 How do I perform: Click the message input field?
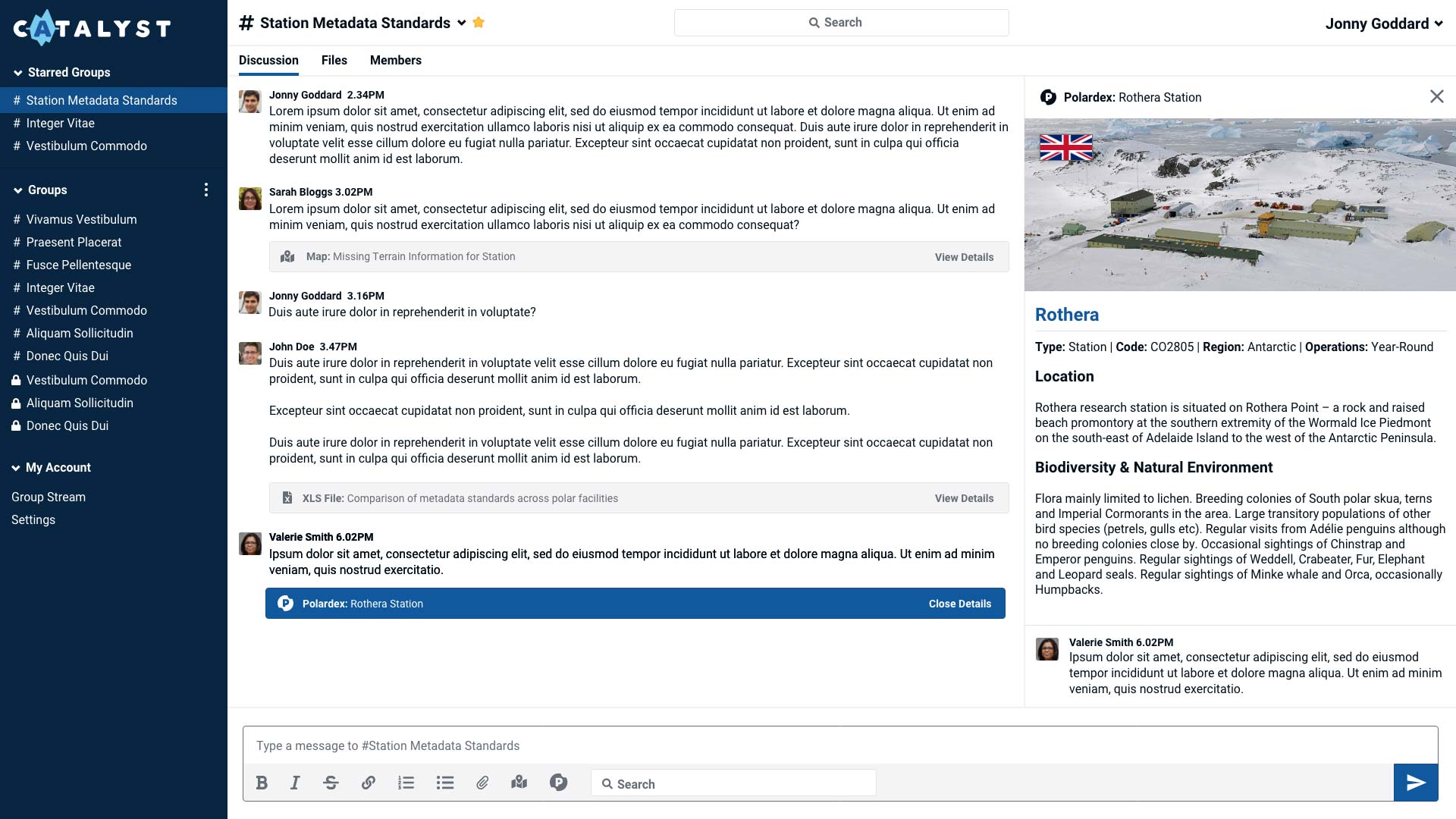(840, 745)
